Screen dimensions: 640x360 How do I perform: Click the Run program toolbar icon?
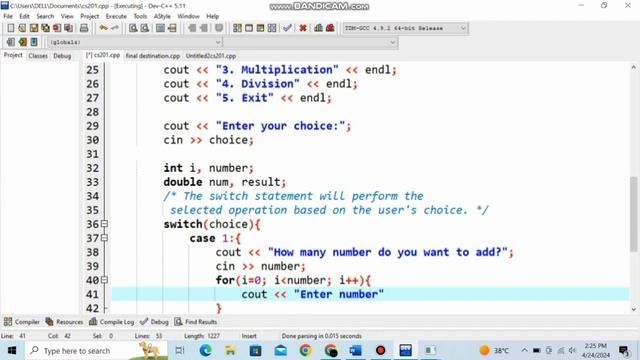click(249, 28)
